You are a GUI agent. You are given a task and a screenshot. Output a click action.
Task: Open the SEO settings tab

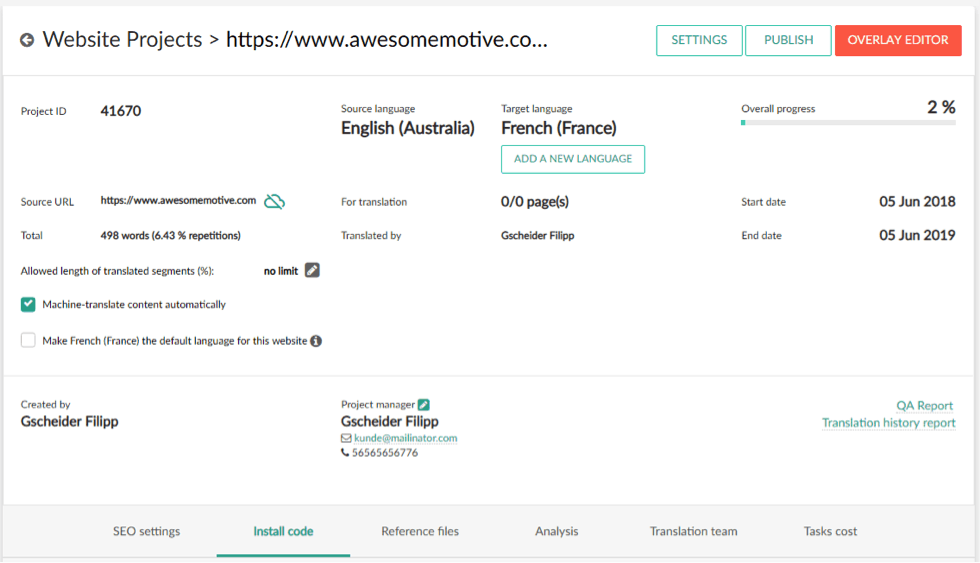click(x=146, y=531)
